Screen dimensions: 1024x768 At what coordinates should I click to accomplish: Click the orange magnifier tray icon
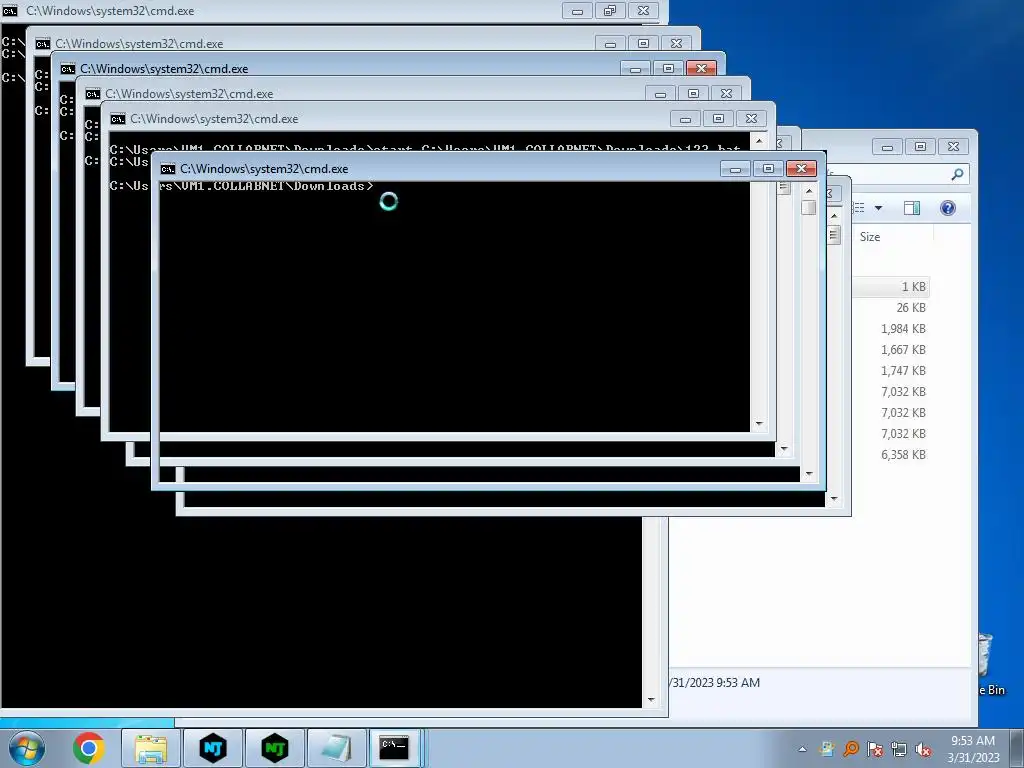tap(851, 749)
